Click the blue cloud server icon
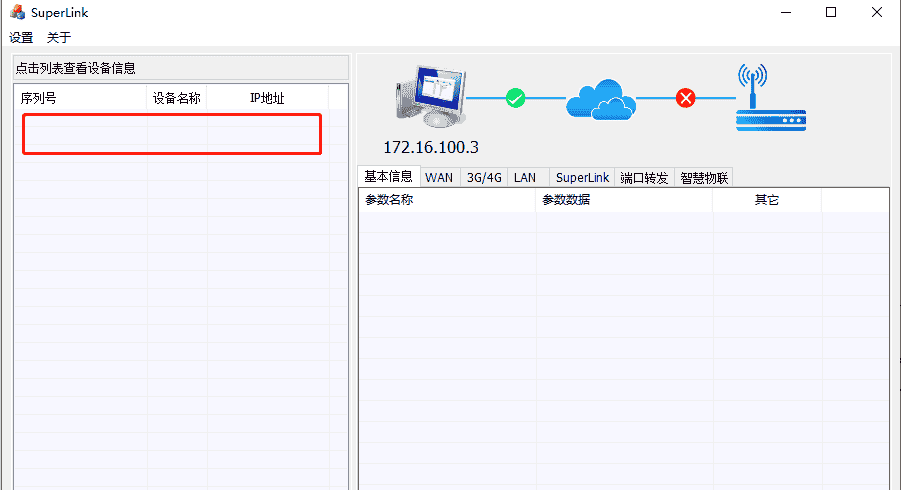This screenshot has width=901, height=490. [x=600, y=99]
